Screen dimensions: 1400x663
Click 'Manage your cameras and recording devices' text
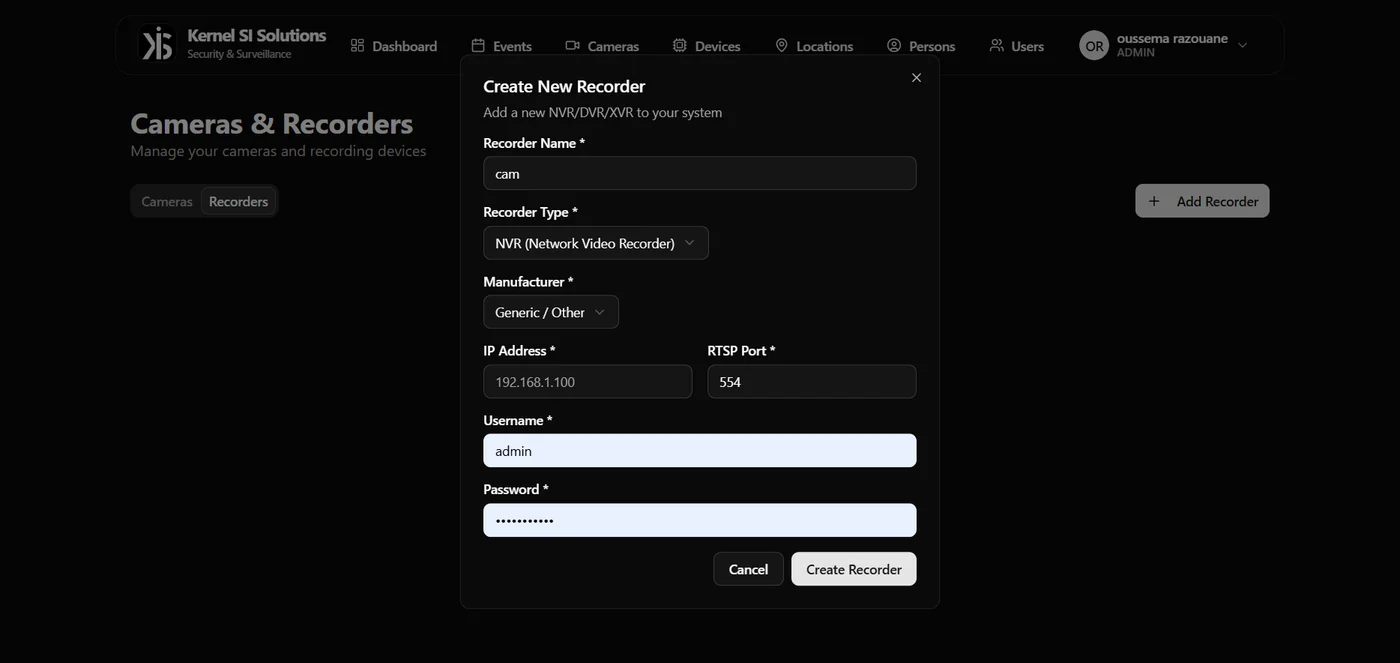tap(278, 151)
